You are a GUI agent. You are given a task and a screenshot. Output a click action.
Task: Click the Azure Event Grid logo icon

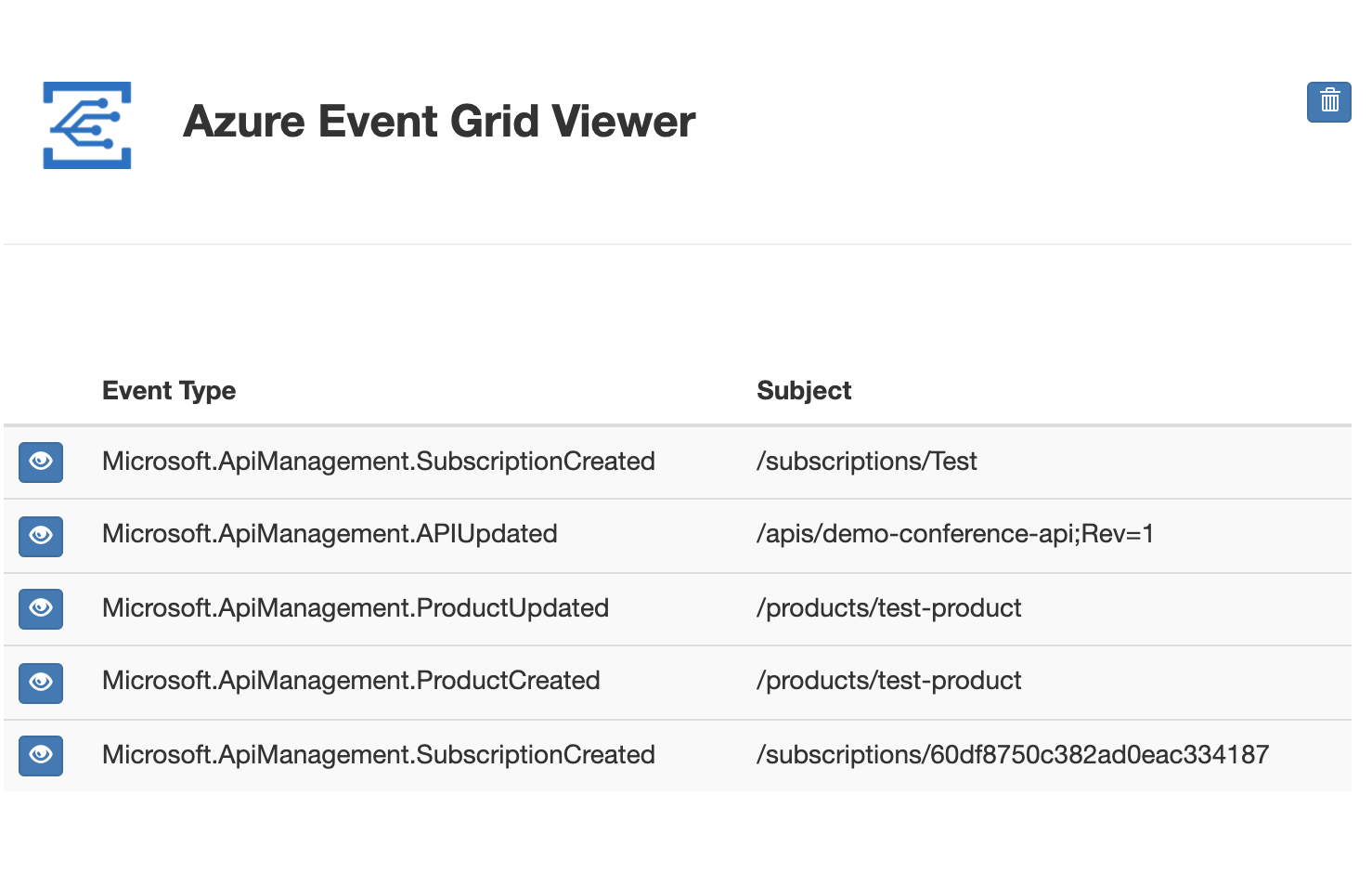(87, 124)
